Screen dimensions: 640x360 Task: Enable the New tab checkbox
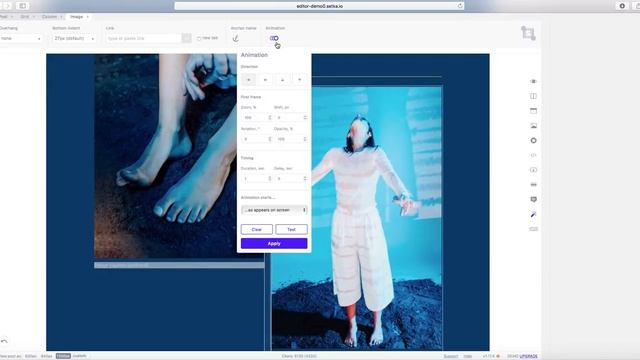[x=199, y=38]
